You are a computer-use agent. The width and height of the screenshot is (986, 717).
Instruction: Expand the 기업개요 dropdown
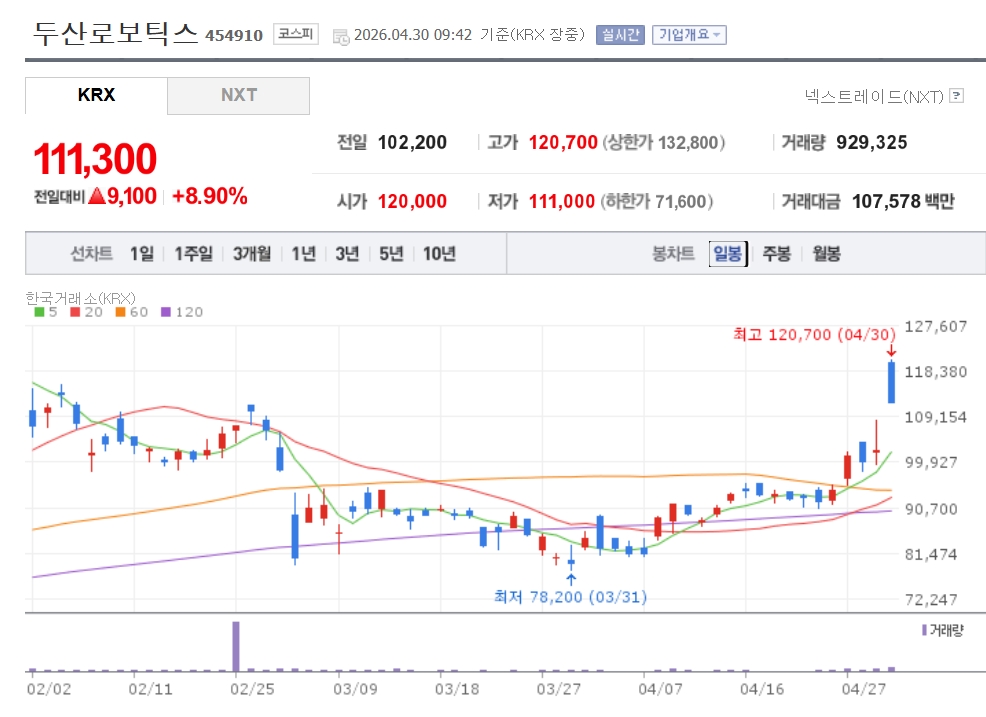tap(689, 35)
